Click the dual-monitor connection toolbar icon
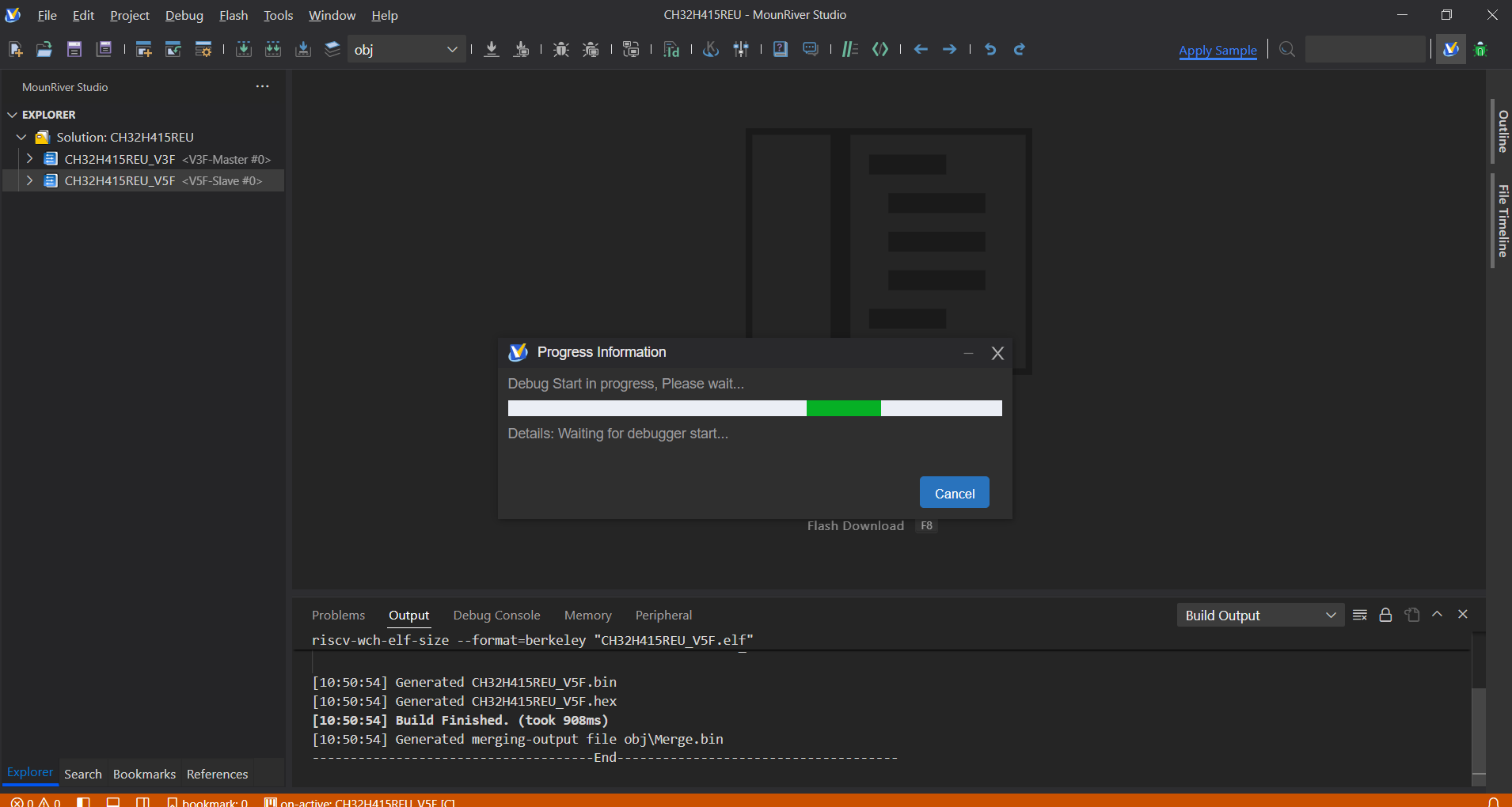This screenshot has width=1512, height=807. (631, 49)
